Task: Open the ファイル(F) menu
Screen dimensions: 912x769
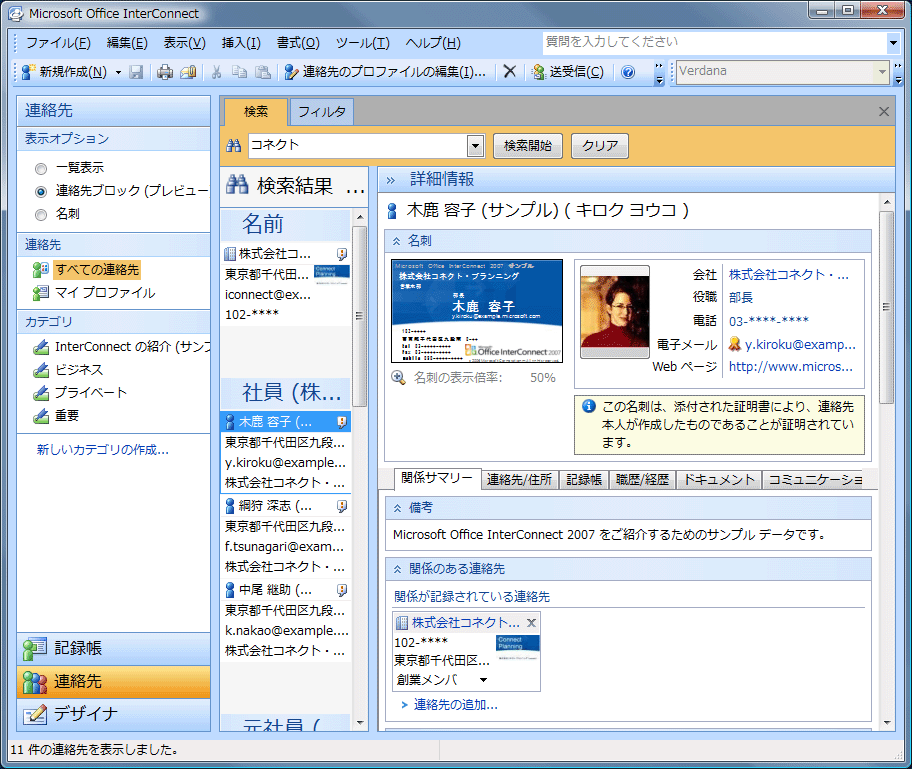Action: click(58, 42)
